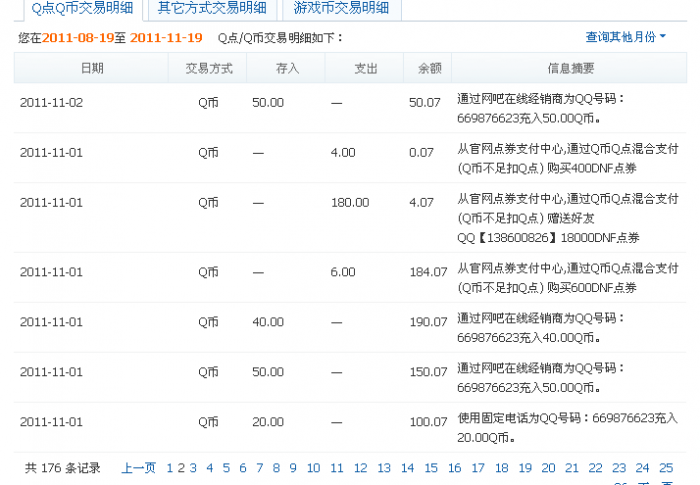Select the start date 2011-08-19
Viewport: 700px width, 485px height.
(78, 38)
